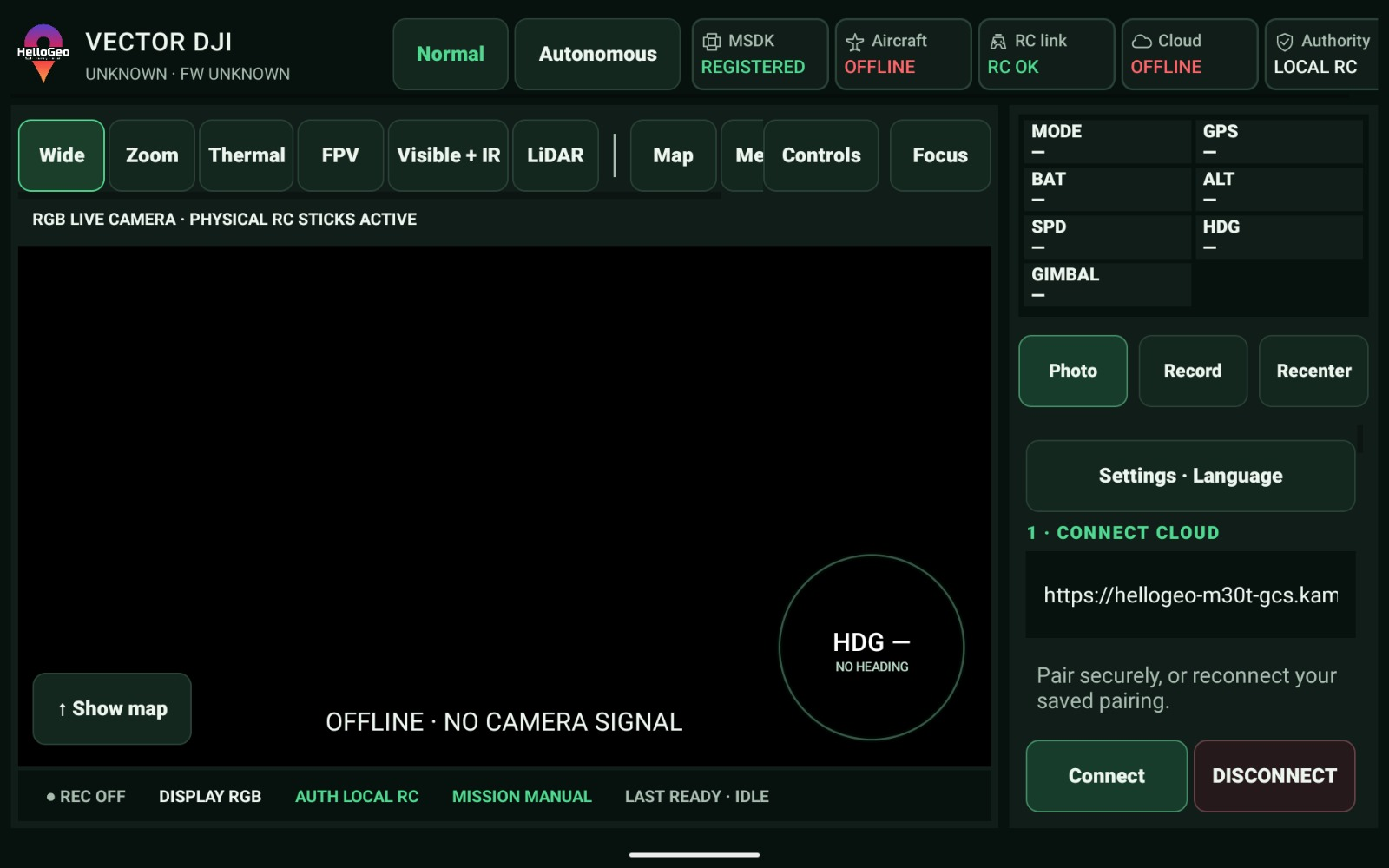The image size is (1389, 868).
Task: Click the HelloGeo logo icon
Action: pyautogui.click(x=43, y=53)
